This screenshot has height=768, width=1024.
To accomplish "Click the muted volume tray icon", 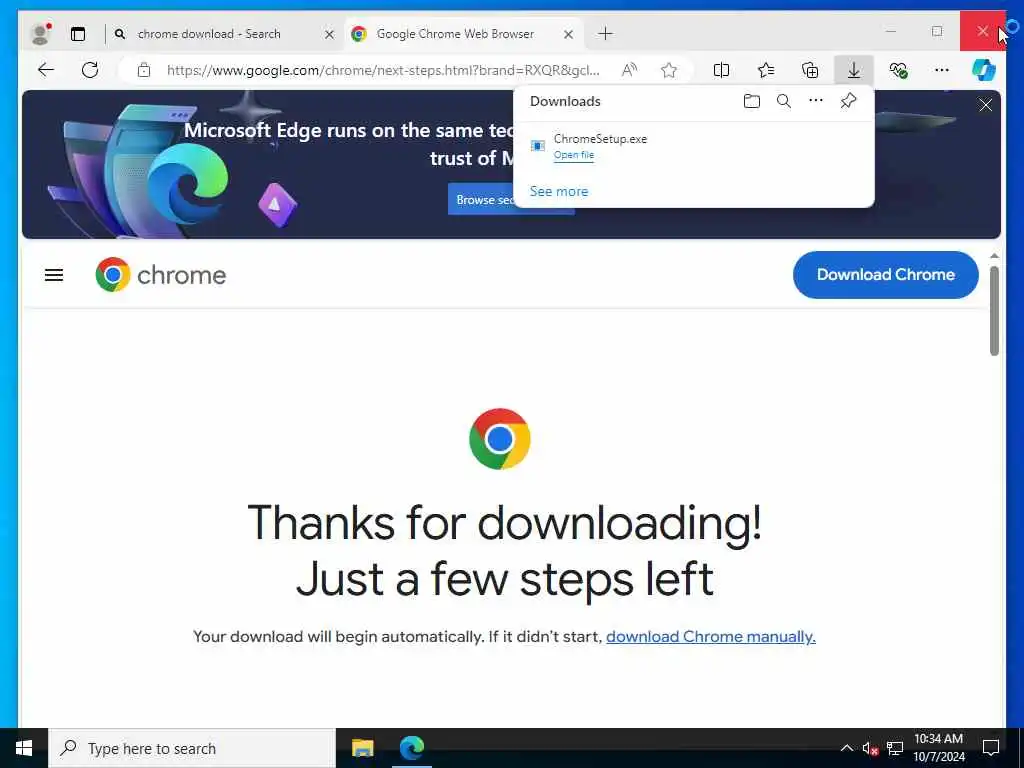I will [x=870, y=748].
